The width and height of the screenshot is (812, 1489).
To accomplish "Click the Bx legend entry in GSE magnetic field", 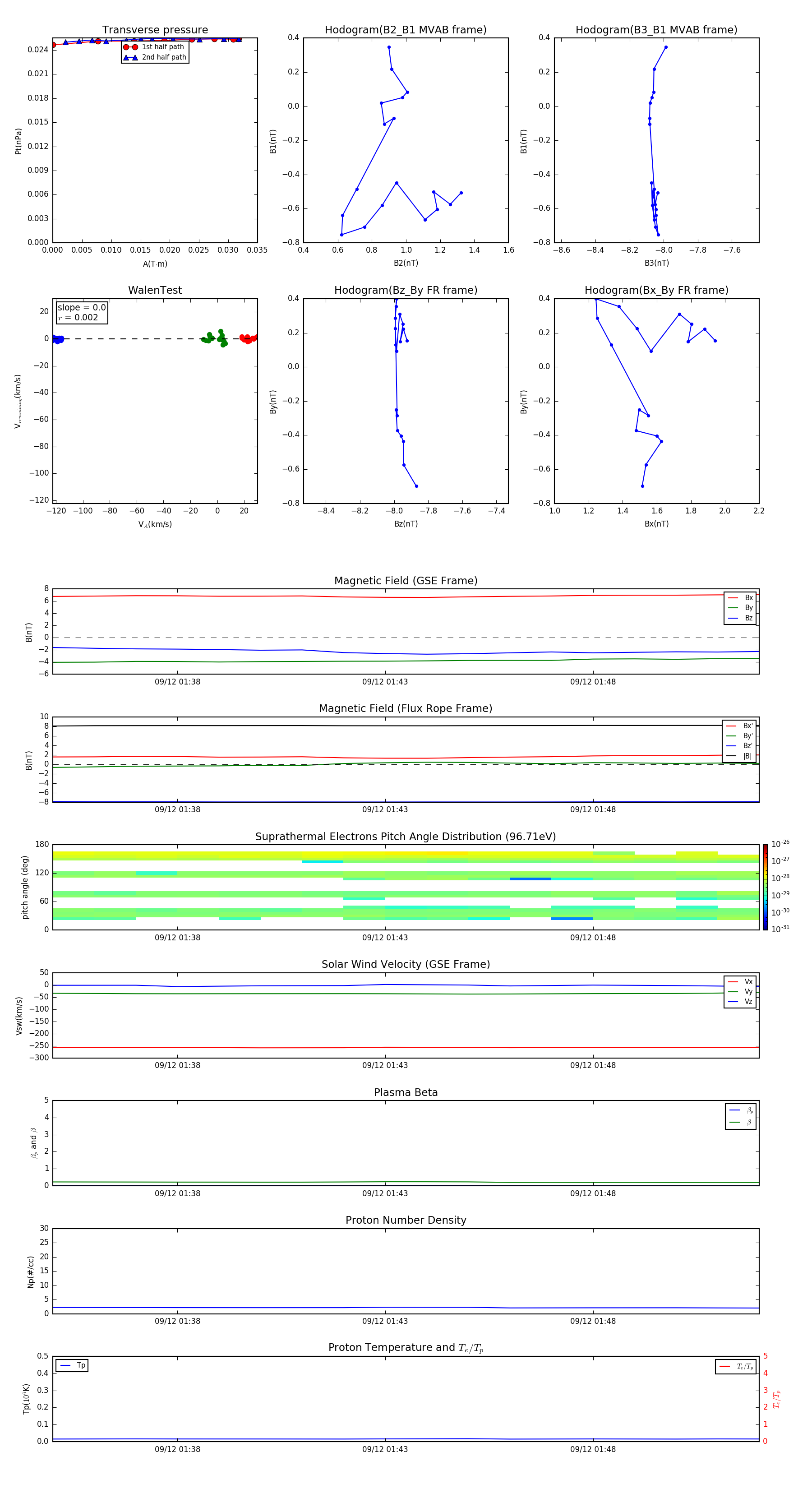I will [x=740, y=598].
